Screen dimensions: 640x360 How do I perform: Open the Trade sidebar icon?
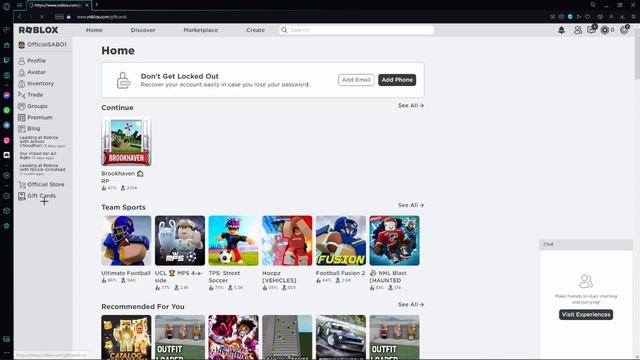coord(22,95)
